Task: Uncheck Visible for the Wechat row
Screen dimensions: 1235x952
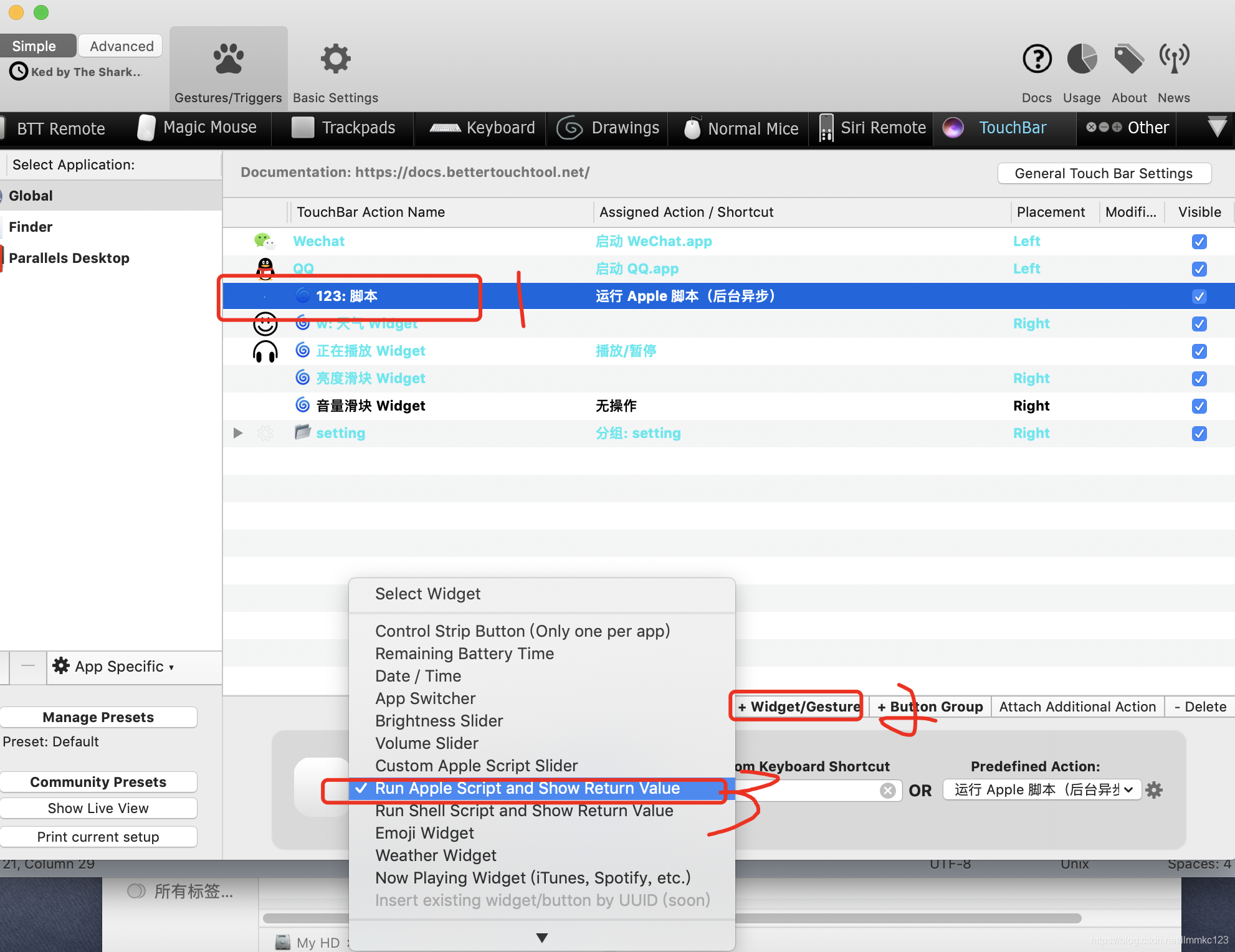Action: point(1199,242)
